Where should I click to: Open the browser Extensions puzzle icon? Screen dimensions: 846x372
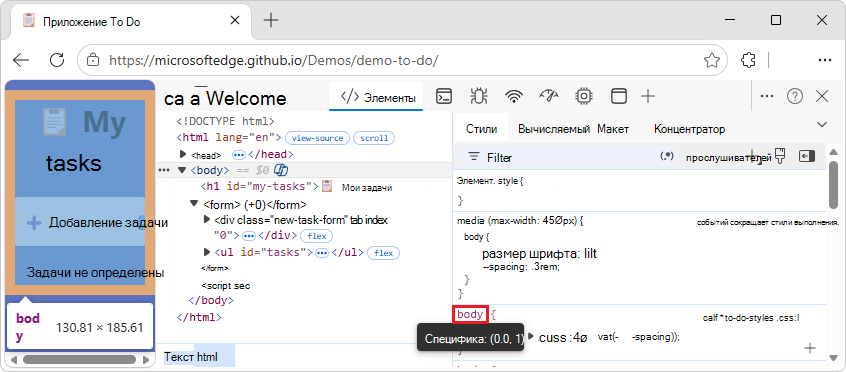click(748, 60)
